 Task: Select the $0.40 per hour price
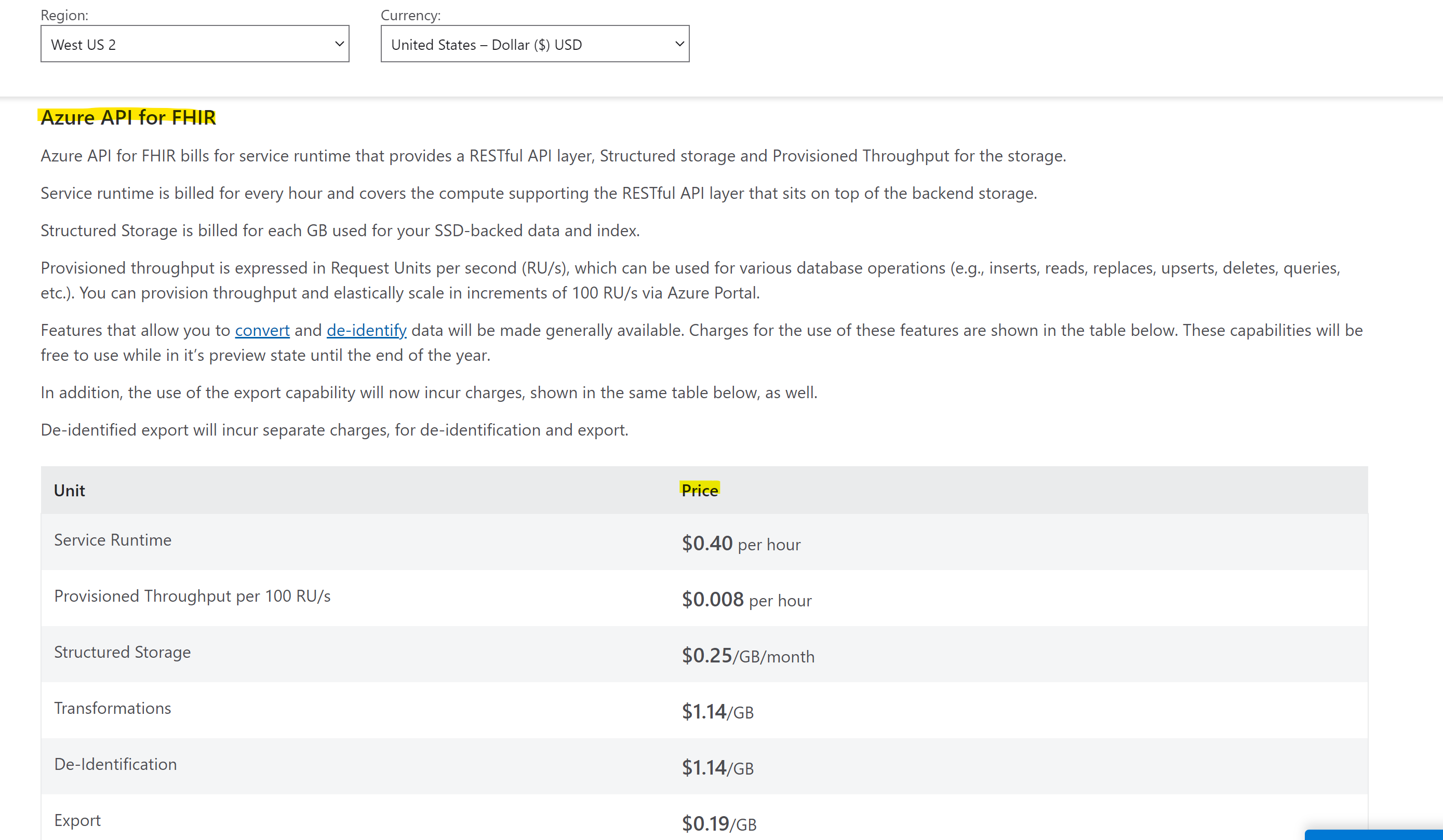point(741,543)
